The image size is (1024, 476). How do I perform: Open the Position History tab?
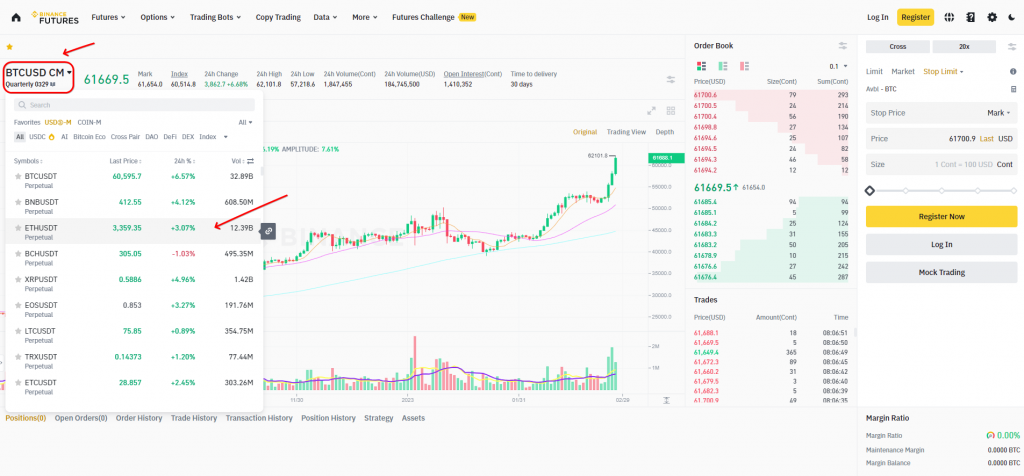pyautogui.click(x=328, y=418)
